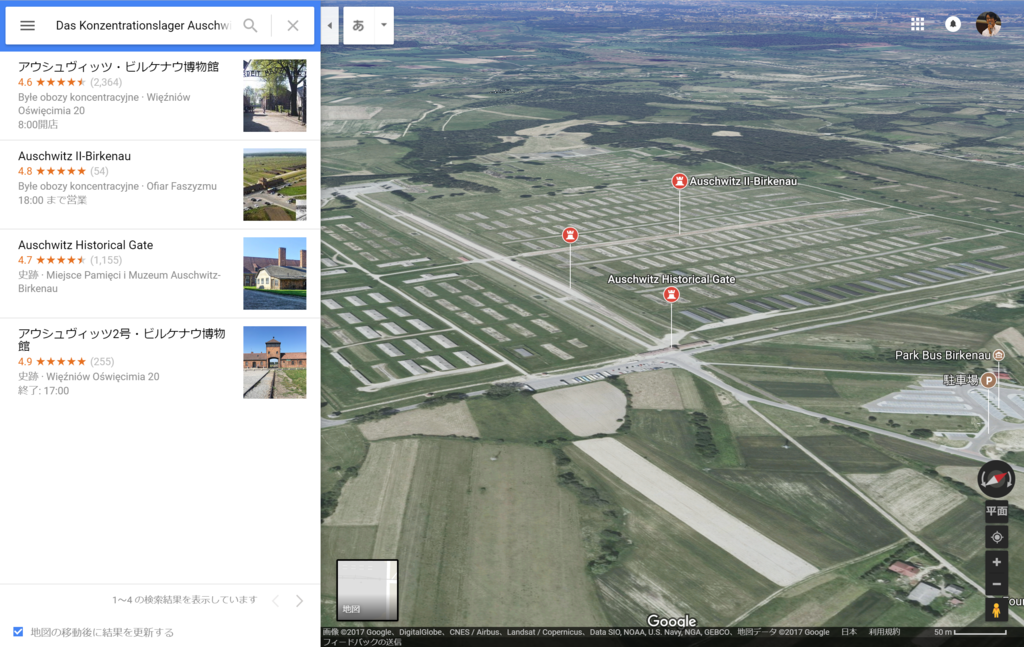Click the Auschwitz II-Birkenau aerial photo

275,184
